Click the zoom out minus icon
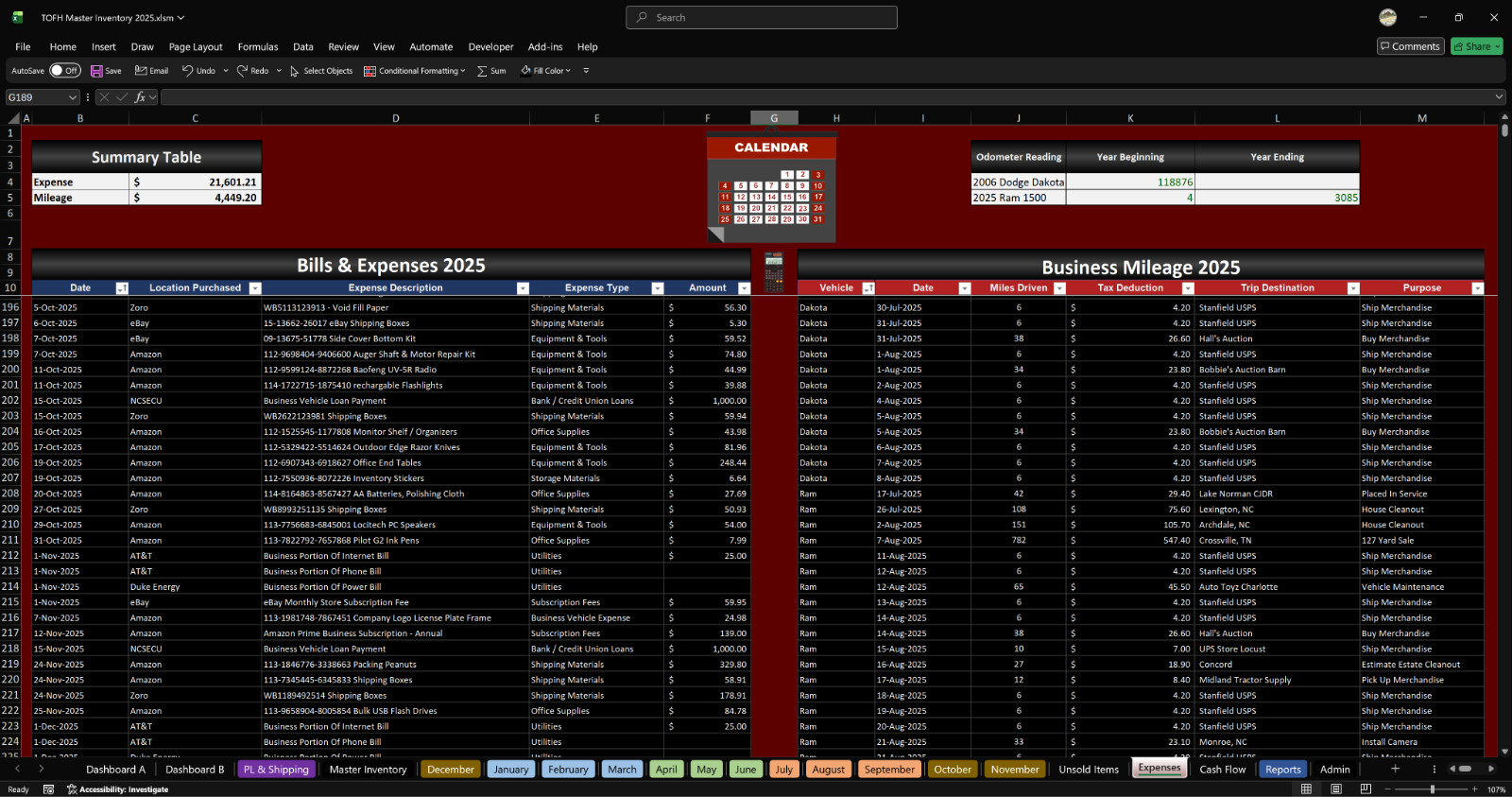This screenshot has width=1512, height=797. pyautogui.click(x=1387, y=789)
